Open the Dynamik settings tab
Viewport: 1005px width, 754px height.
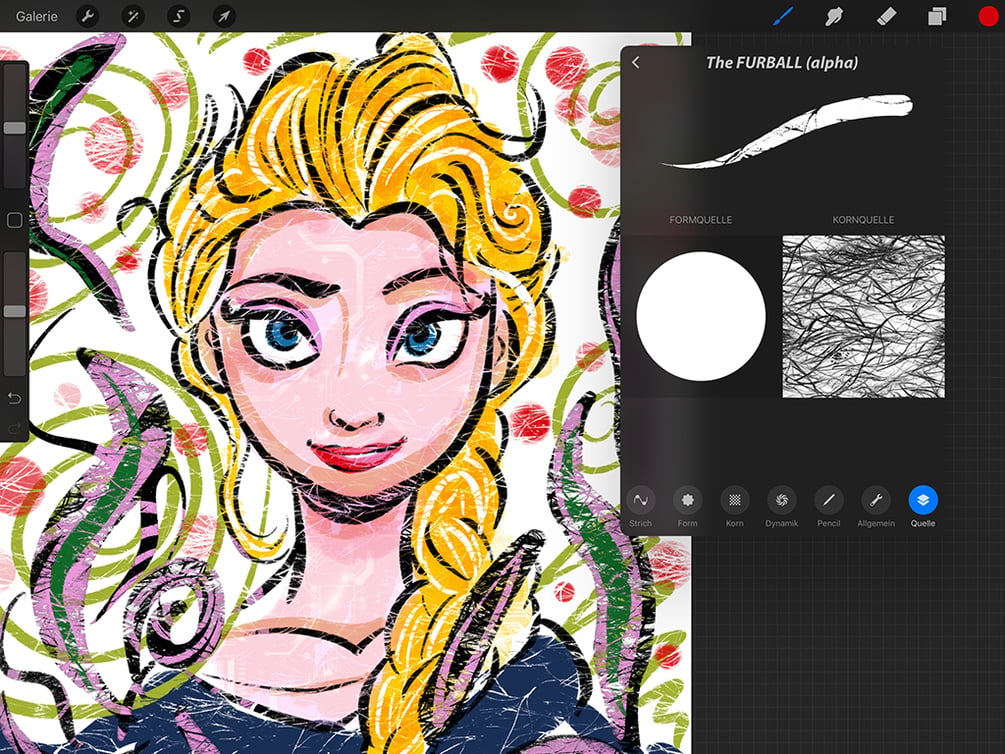(x=781, y=507)
